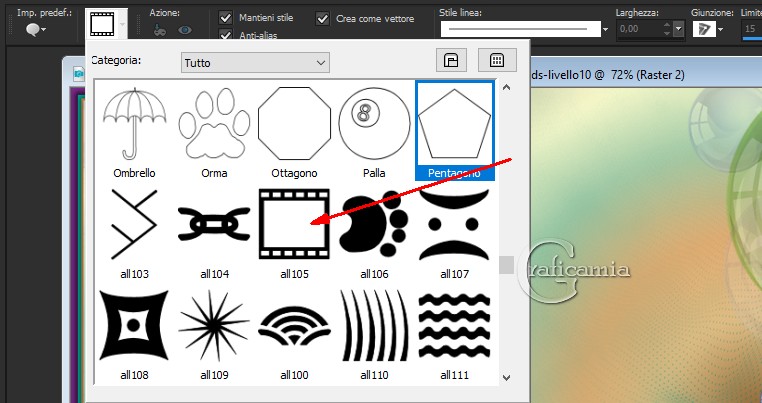Select the all109 starburst shape
762x403 pixels.
click(x=214, y=326)
